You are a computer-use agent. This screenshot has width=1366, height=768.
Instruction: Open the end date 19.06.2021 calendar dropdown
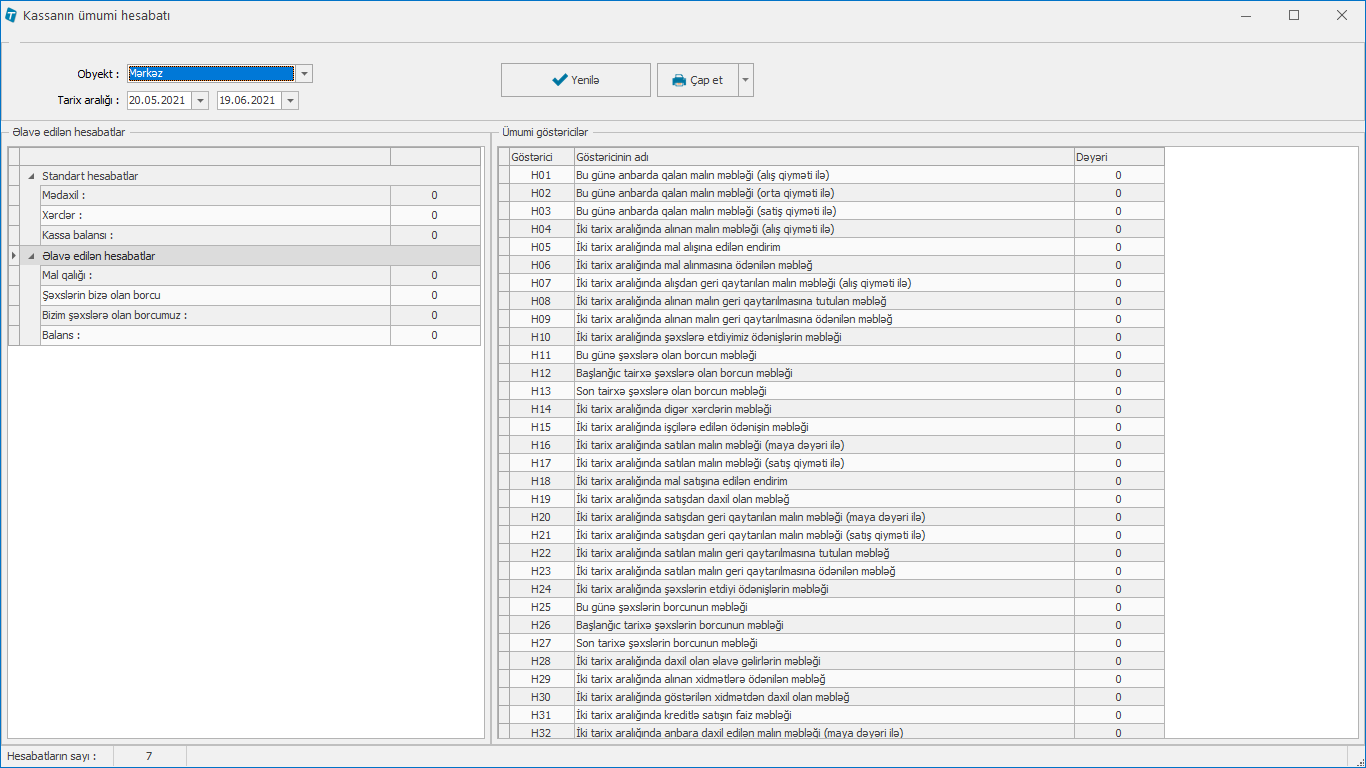coord(290,100)
